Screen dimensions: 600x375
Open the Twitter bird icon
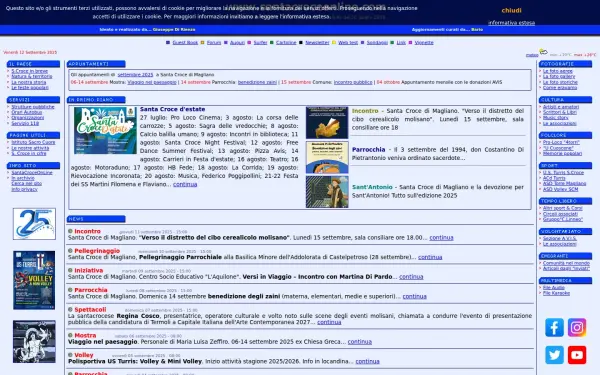tap(554, 355)
